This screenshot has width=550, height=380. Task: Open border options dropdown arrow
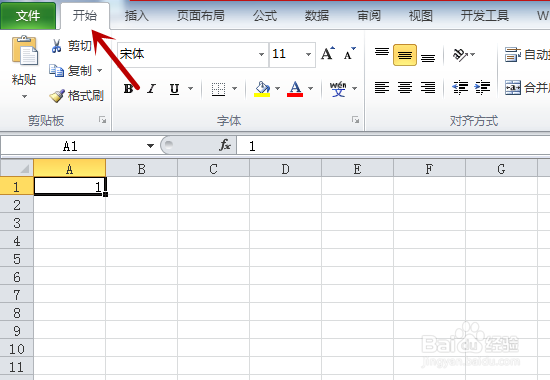[234, 88]
